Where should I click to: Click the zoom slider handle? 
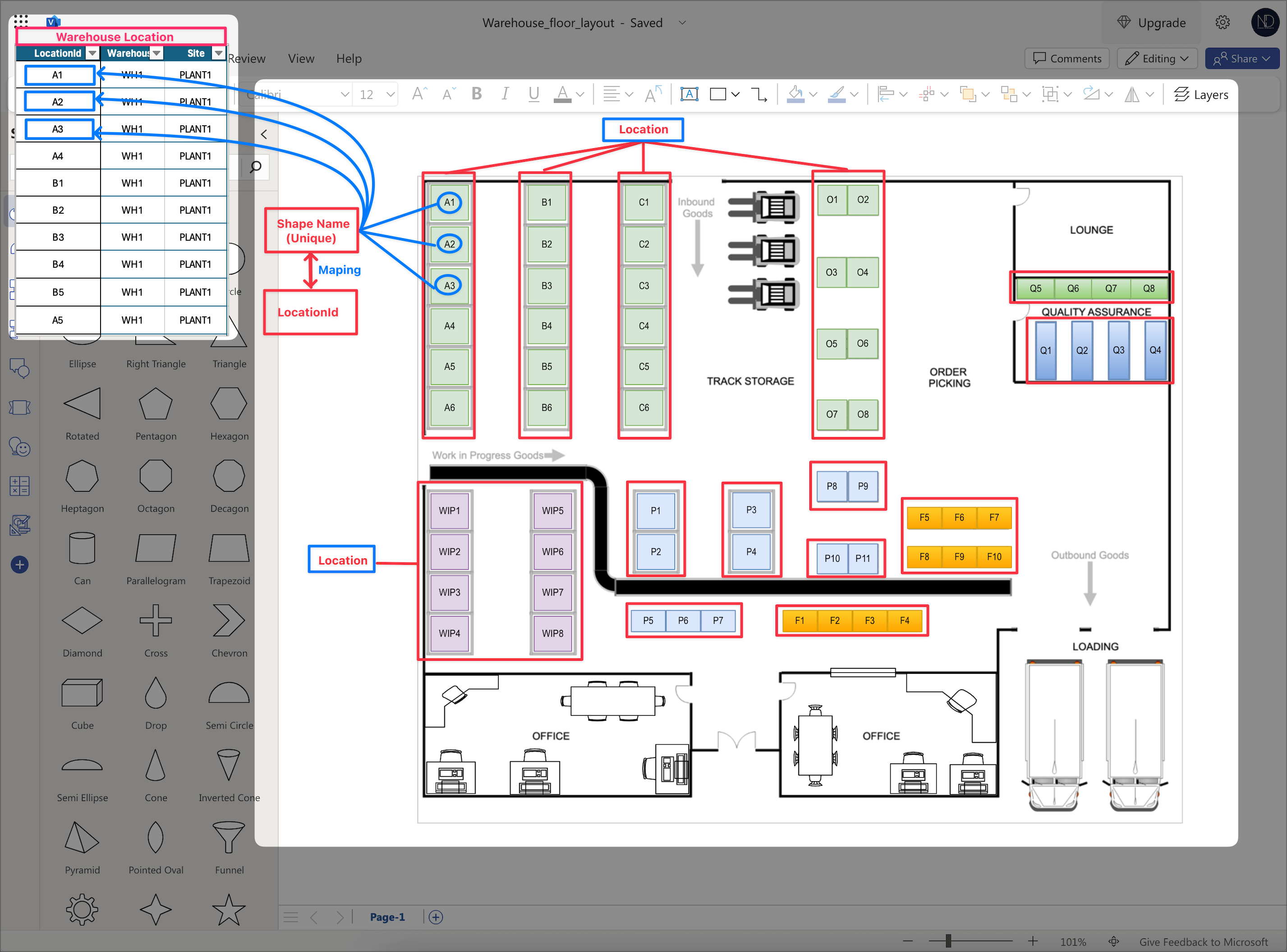[x=948, y=941]
